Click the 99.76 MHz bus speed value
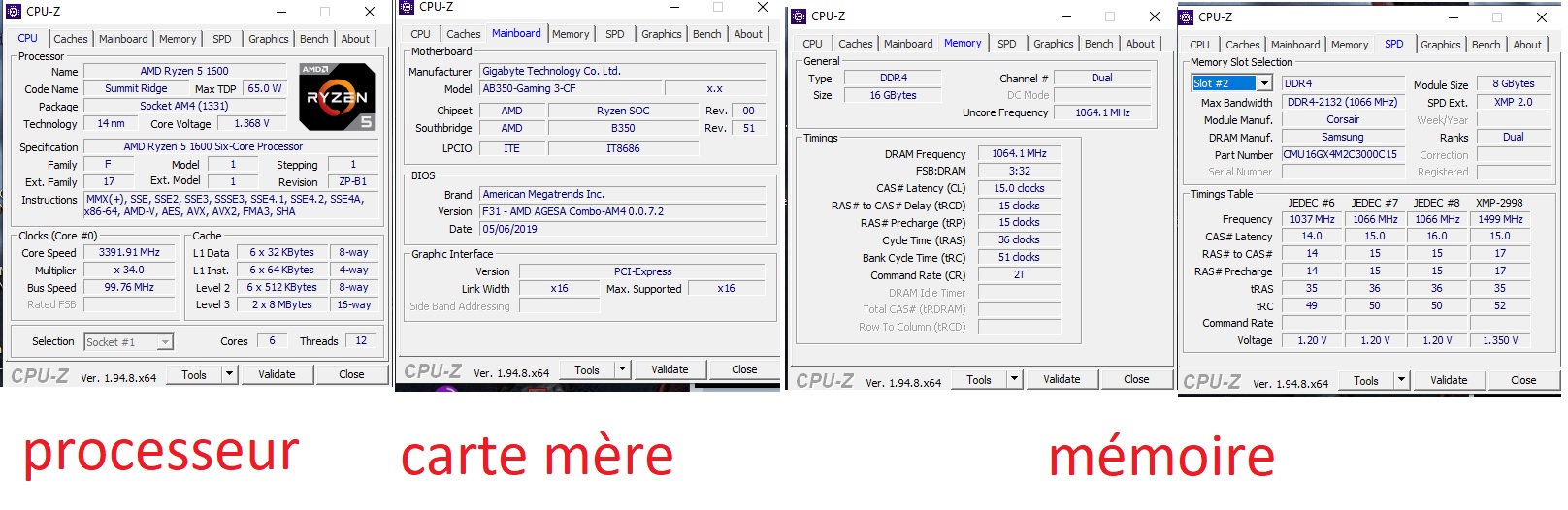This screenshot has height=510, width=1568. (129, 287)
